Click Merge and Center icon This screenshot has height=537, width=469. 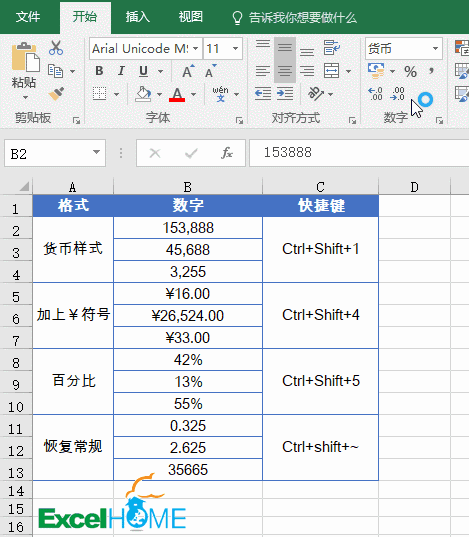coord(332,71)
